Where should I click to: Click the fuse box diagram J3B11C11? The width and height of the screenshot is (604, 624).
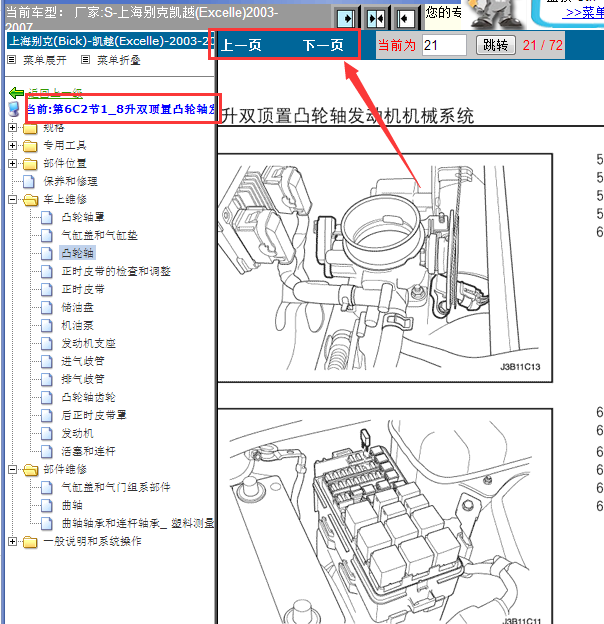tap(385, 516)
